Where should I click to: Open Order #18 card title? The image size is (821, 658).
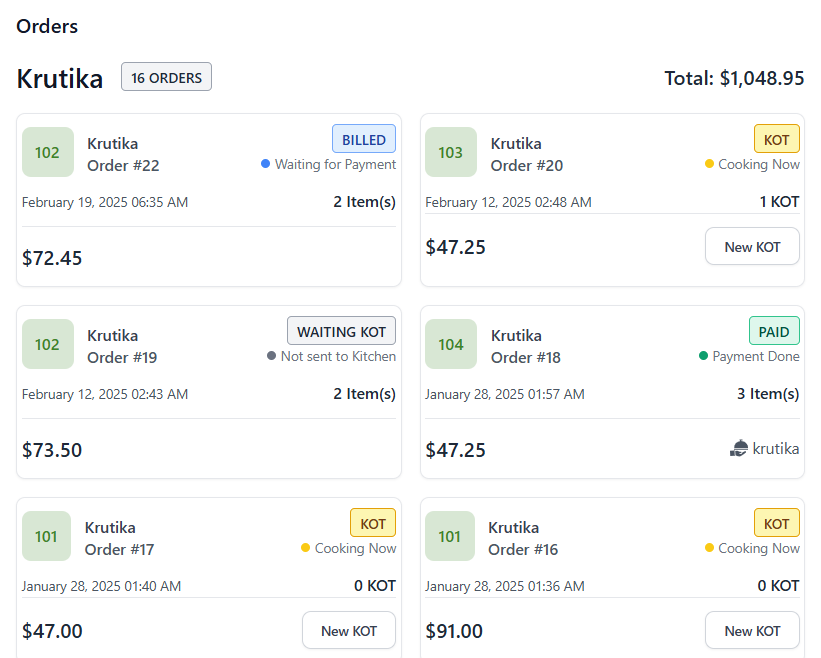tap(526, 358)
